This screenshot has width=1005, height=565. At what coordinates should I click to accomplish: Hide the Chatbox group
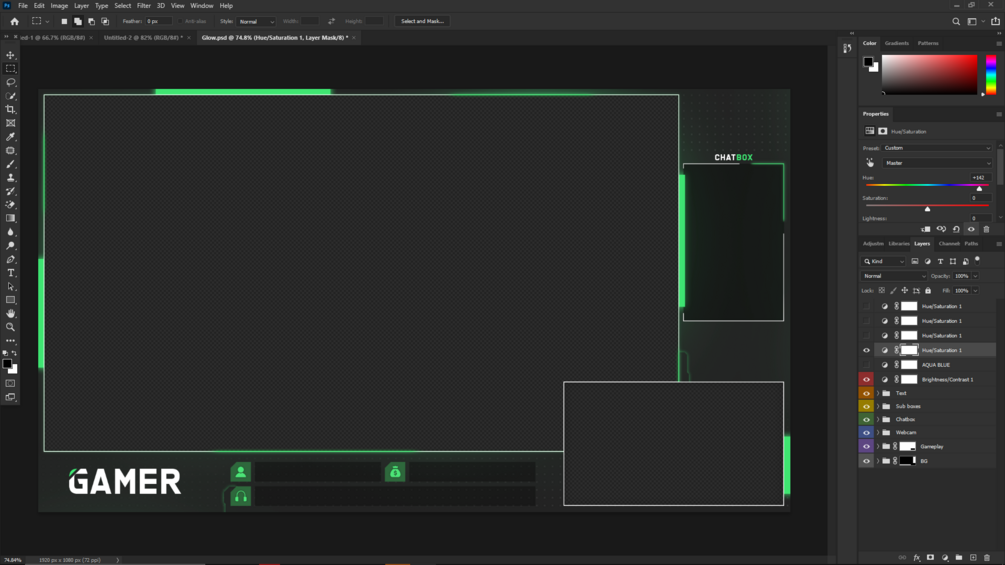click(866, 420)
